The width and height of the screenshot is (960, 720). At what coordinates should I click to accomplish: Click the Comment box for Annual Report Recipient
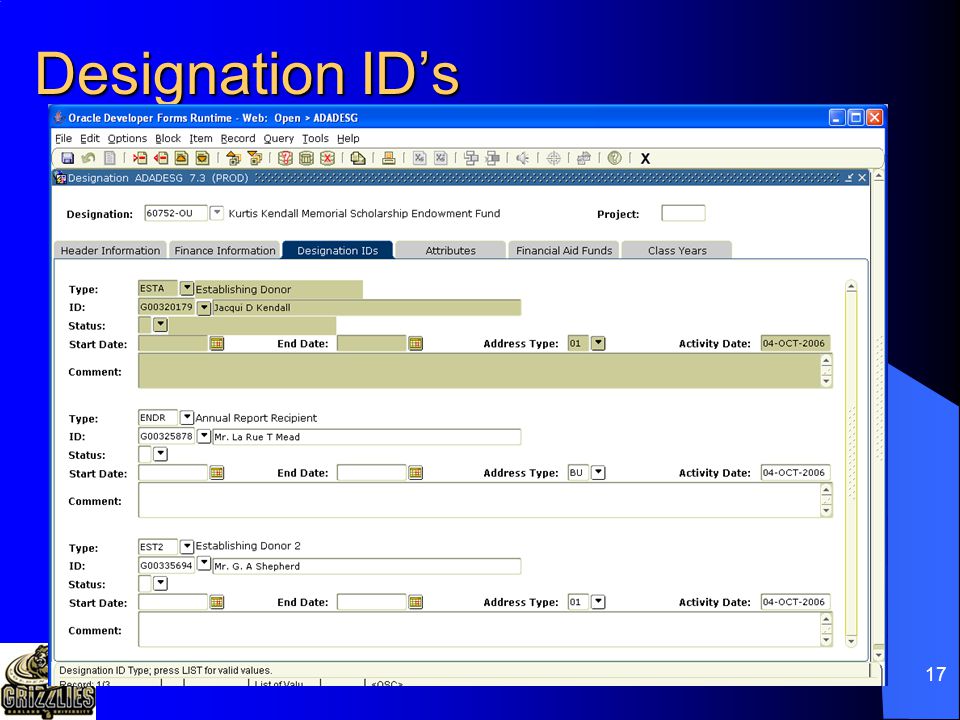click(x=479, y=500)
